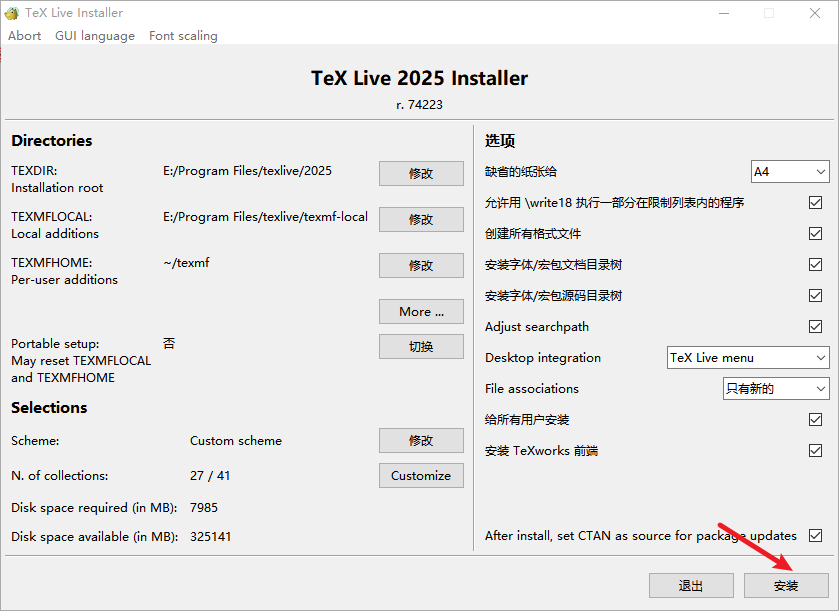Click the 安装 install button
The image size is (839, 611).
click(786, 586)
